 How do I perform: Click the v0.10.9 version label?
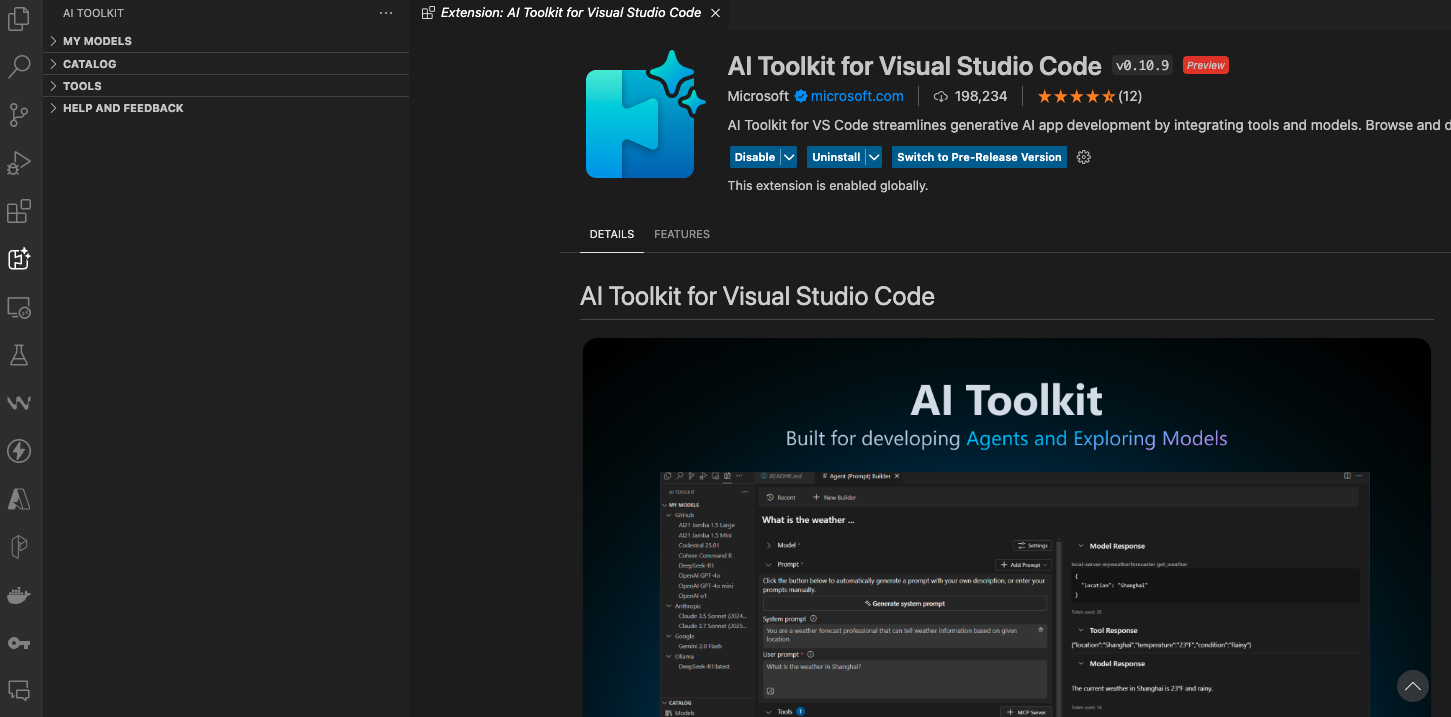1142,65
